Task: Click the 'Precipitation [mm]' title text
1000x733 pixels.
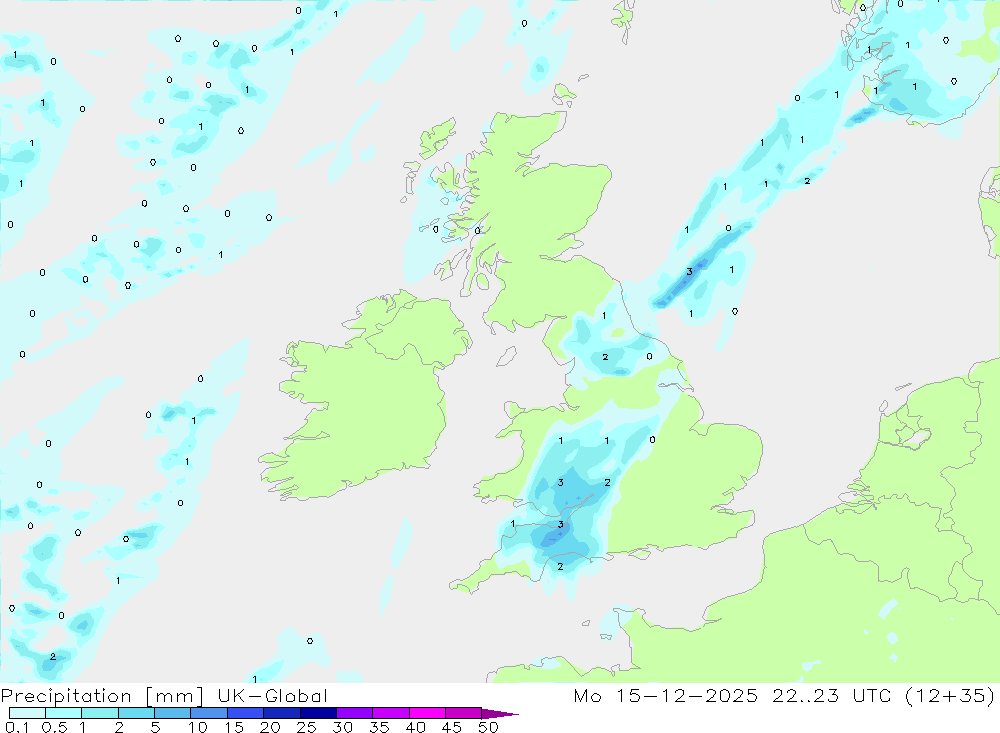Action: point(102,696)
